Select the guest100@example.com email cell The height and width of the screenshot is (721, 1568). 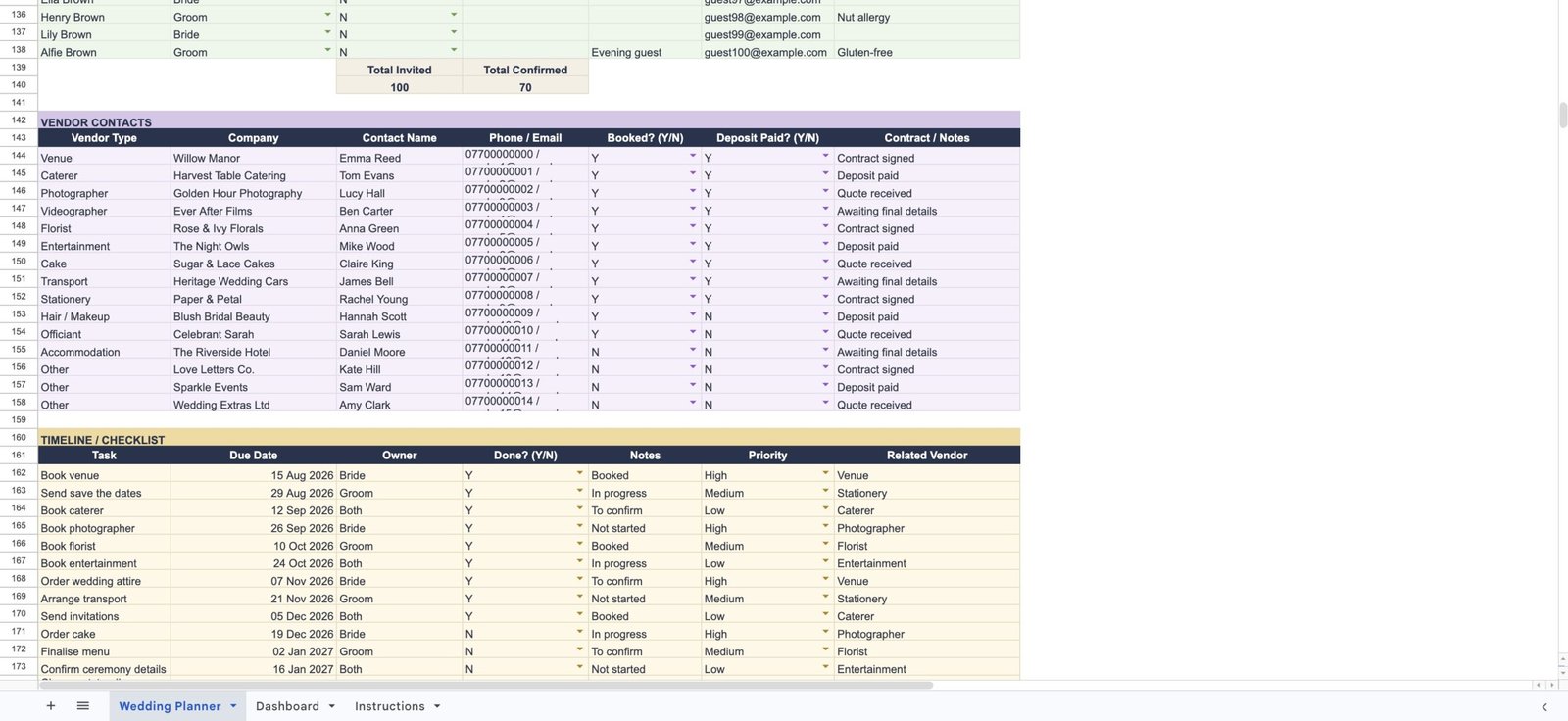click(x=767, y=52)
